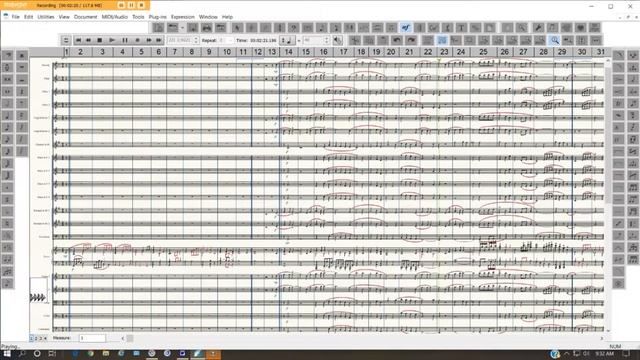Select the Text tool (T icon)

click(x=461, y=28)
